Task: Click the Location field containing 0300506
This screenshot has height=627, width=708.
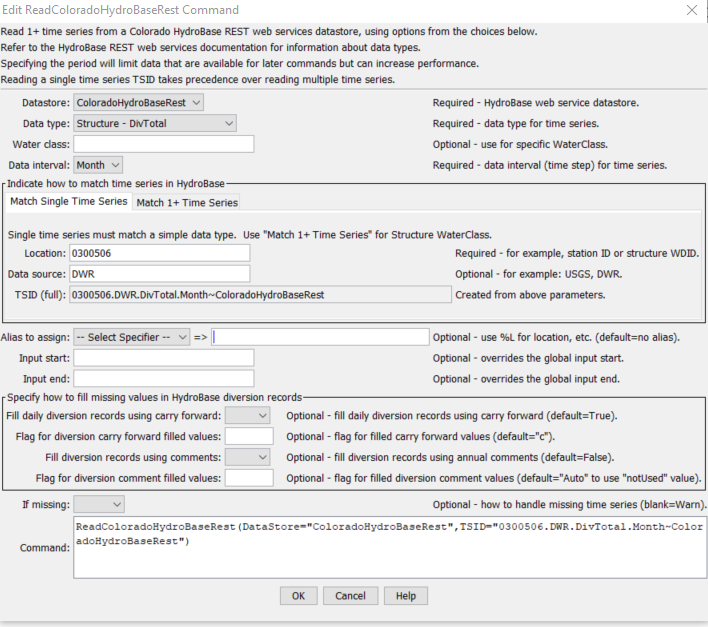Action: (x=159, y=253)
